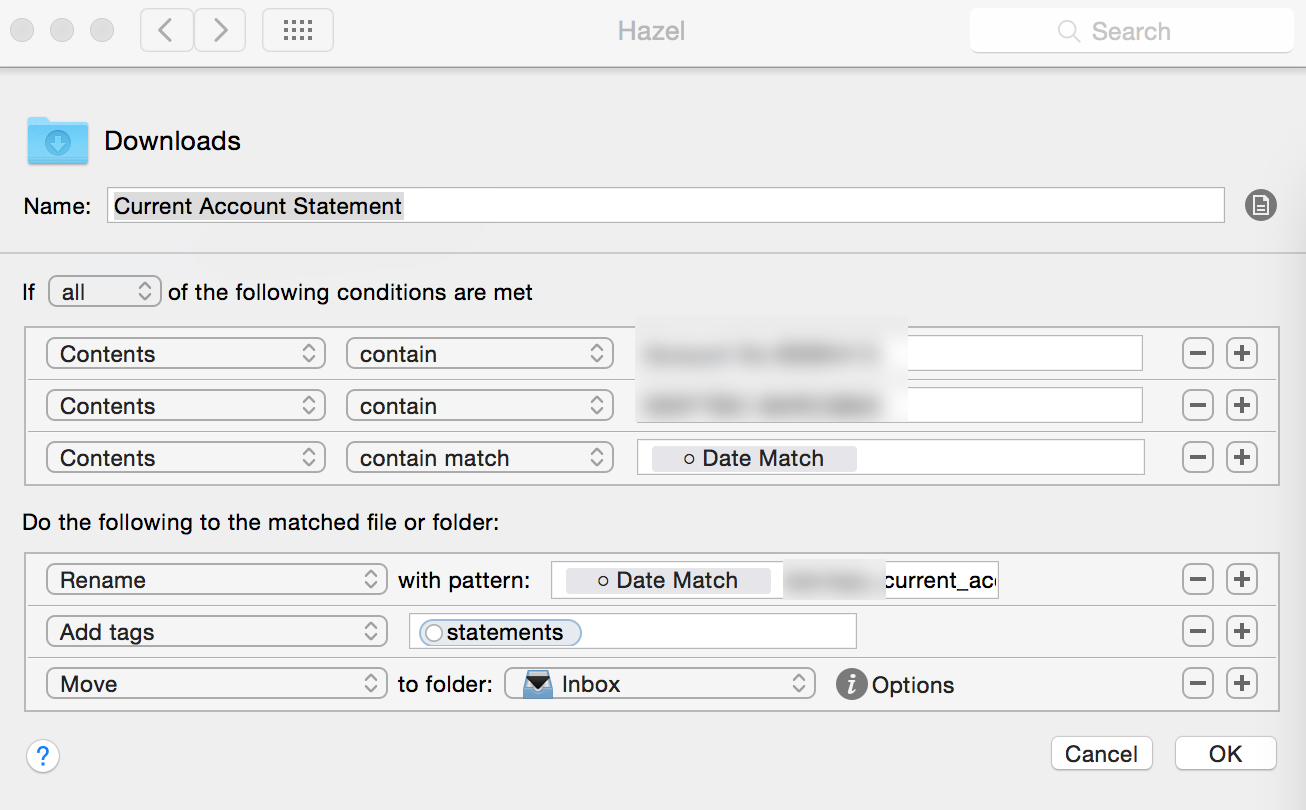Select the 'statements' tag token

(501, 632)
